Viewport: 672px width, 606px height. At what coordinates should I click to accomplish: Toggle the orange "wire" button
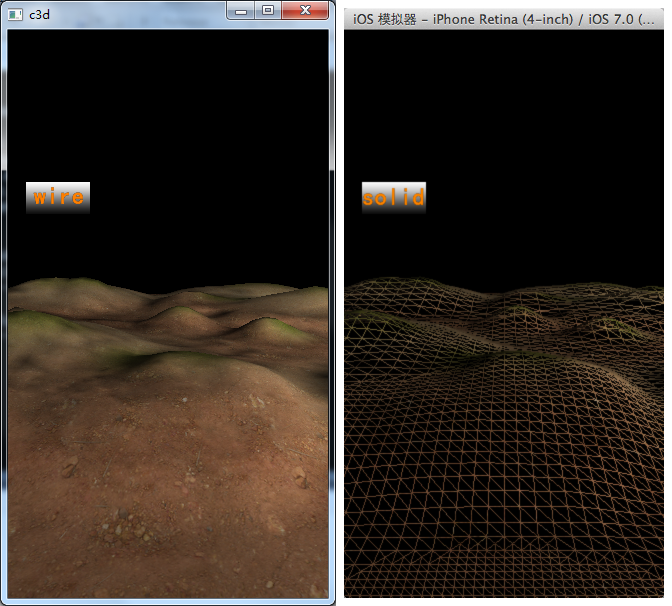coord(58,198)
